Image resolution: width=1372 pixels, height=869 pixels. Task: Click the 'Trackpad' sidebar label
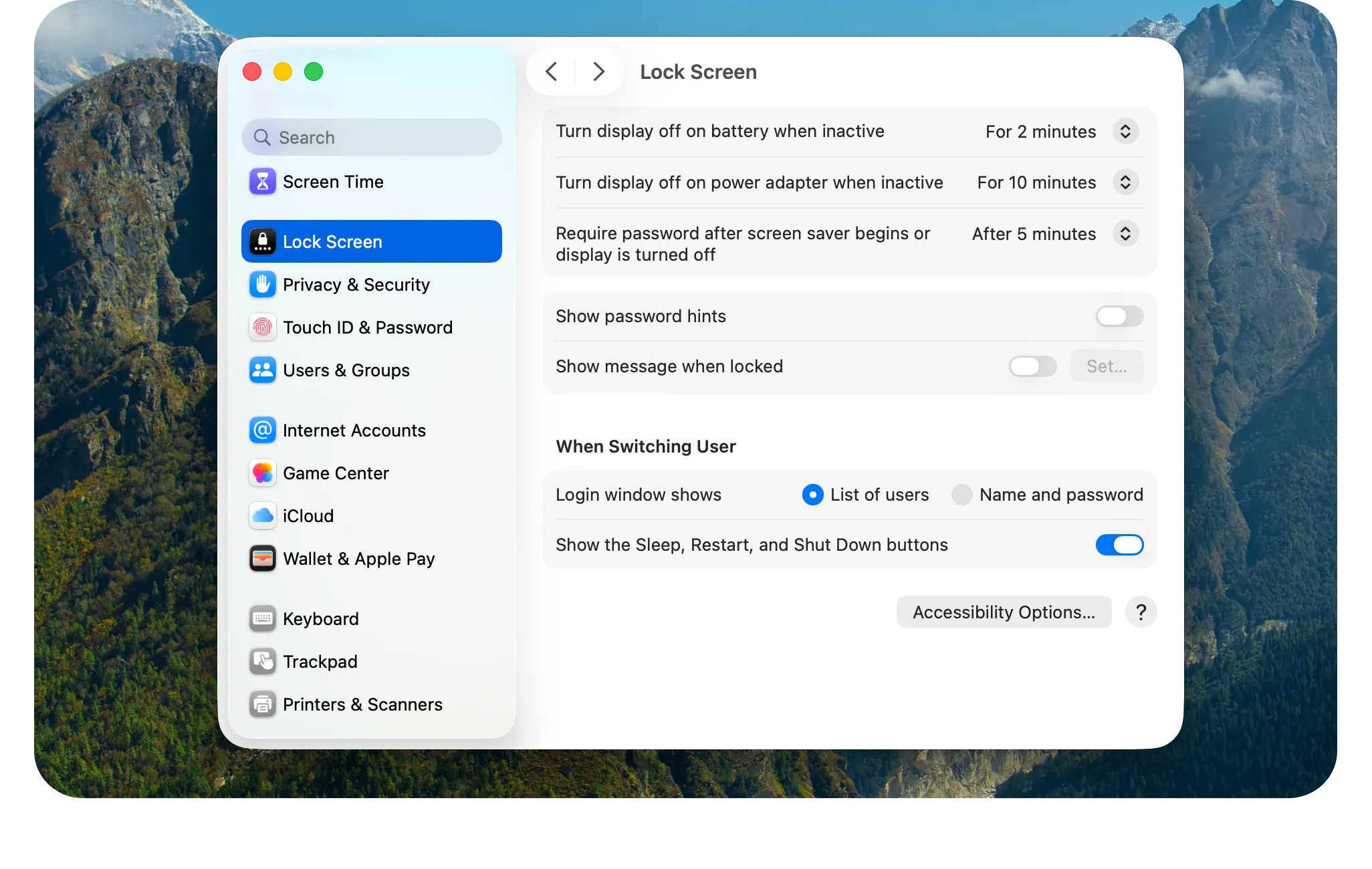320,662
